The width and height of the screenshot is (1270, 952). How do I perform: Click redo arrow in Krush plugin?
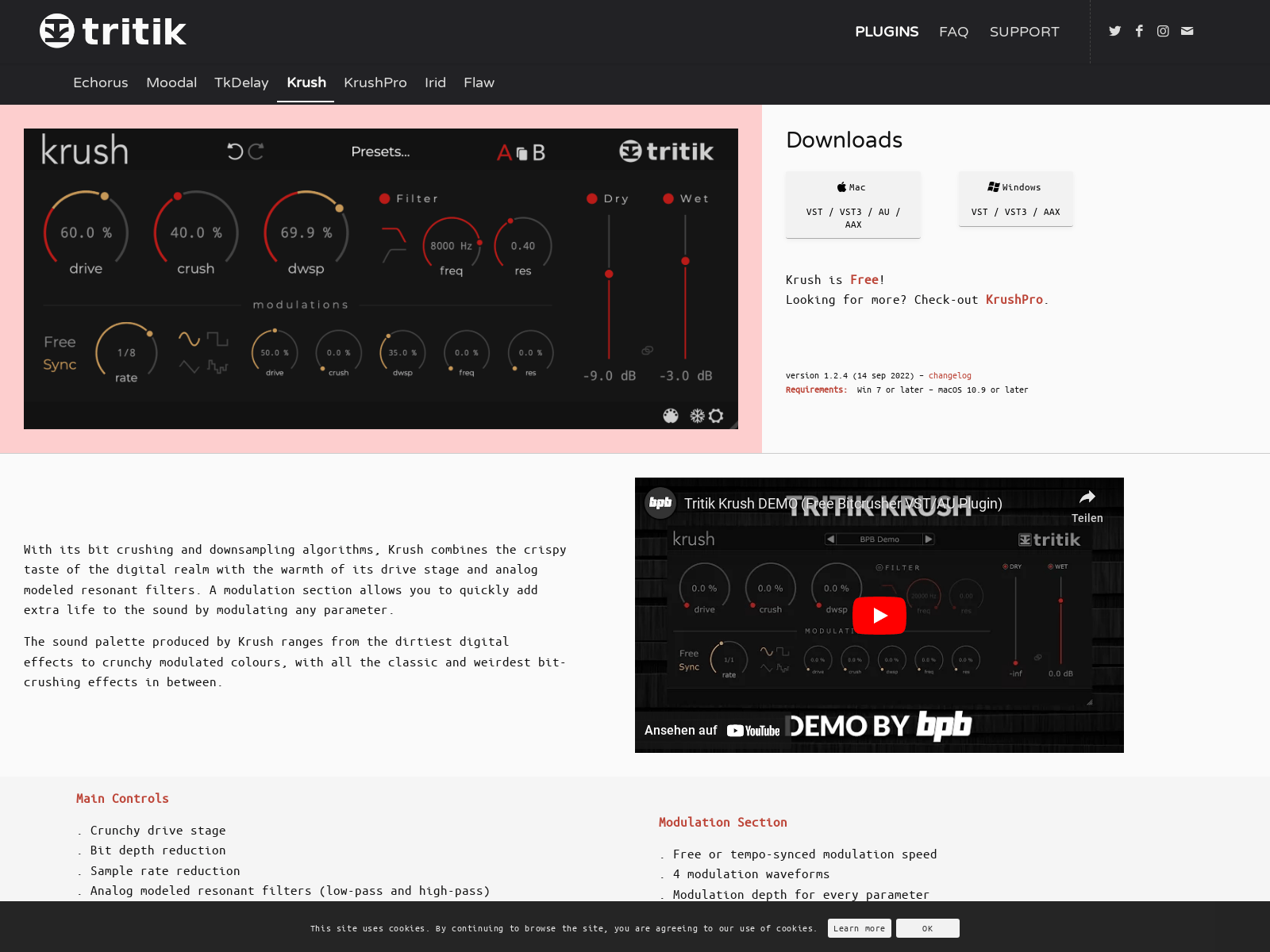tap(256, 151)
